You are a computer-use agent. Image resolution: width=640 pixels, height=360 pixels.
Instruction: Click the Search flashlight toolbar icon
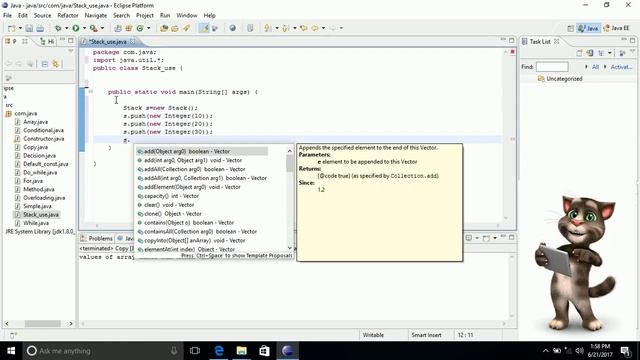click(187, 28)
